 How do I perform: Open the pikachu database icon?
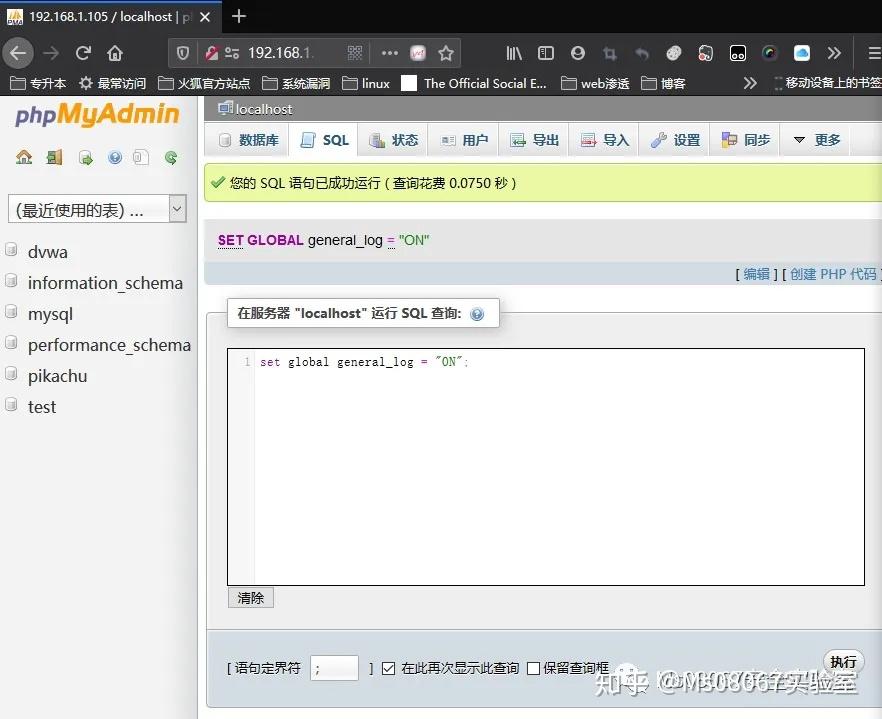click(11, 374)
